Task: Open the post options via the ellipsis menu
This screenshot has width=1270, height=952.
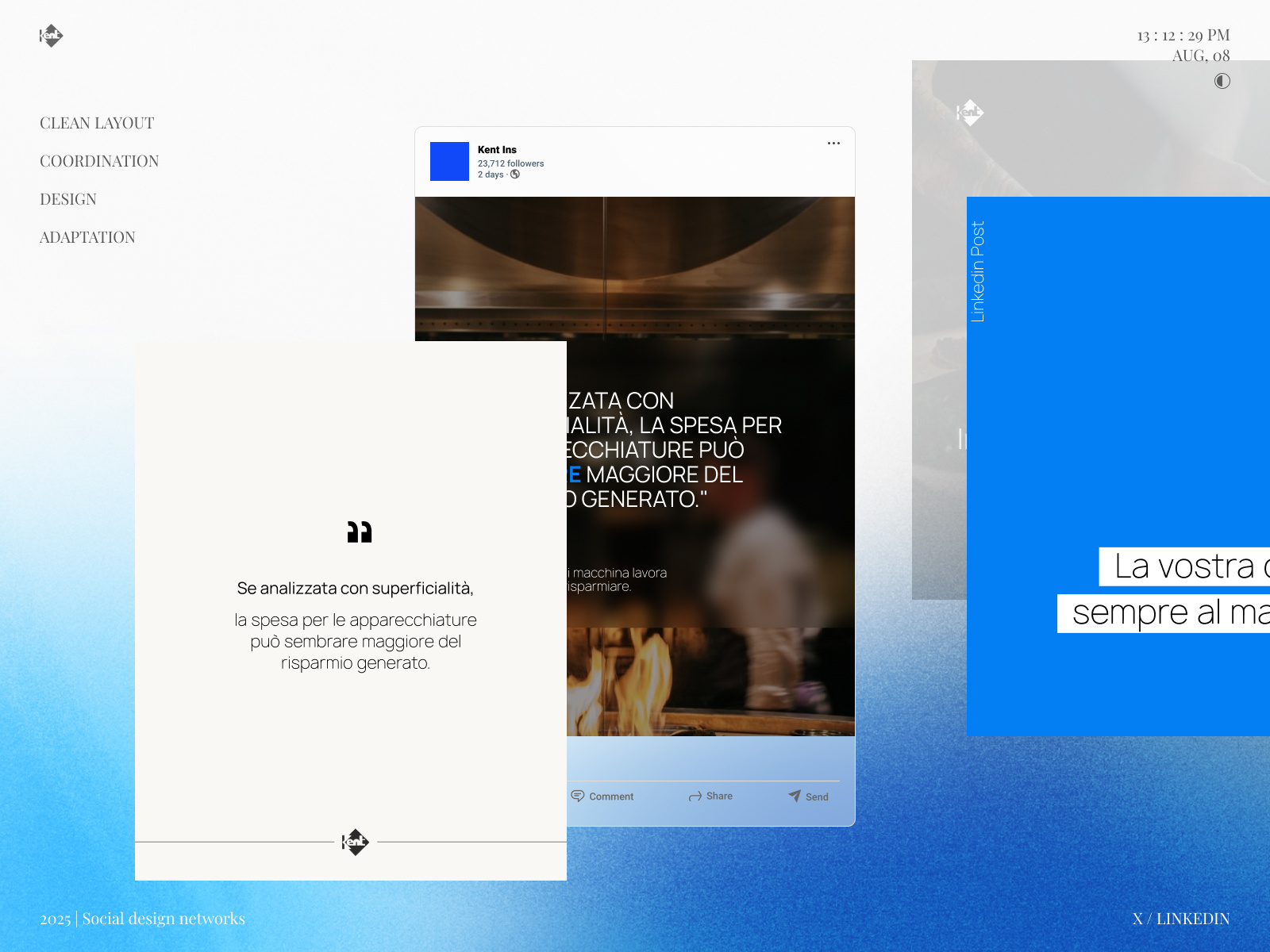Action: pos(833,144)
